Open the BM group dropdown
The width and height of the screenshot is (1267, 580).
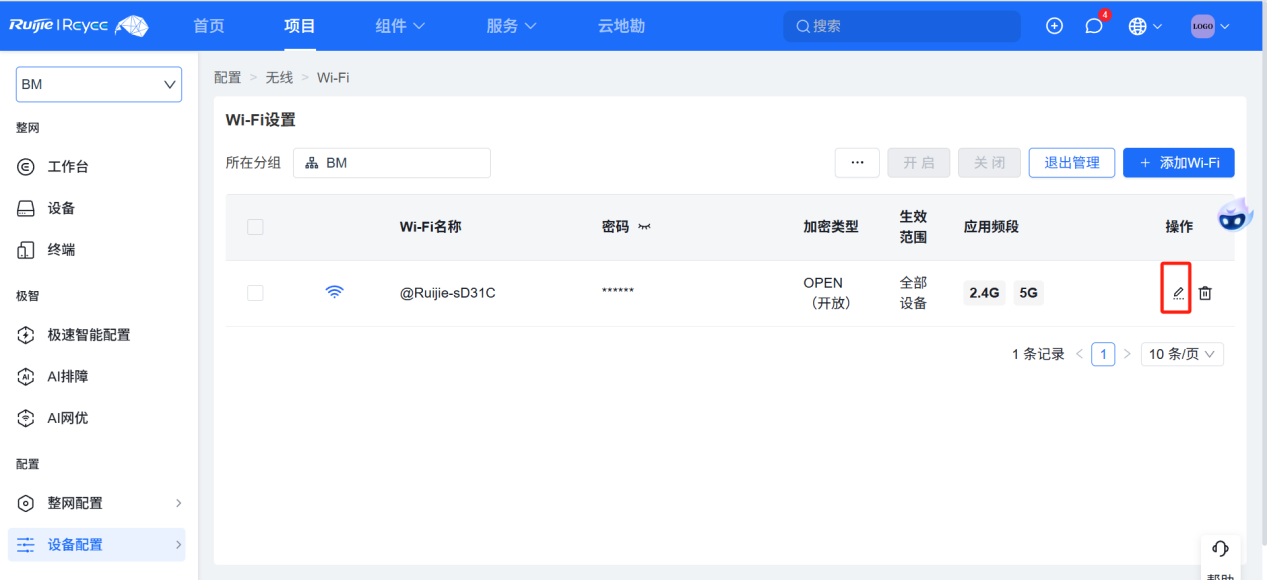[x=98, y=84]
